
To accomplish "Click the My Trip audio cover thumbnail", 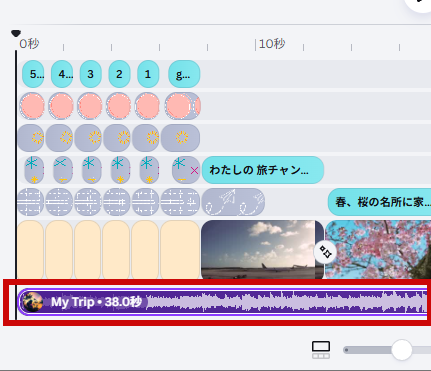I will coord(32,302).
